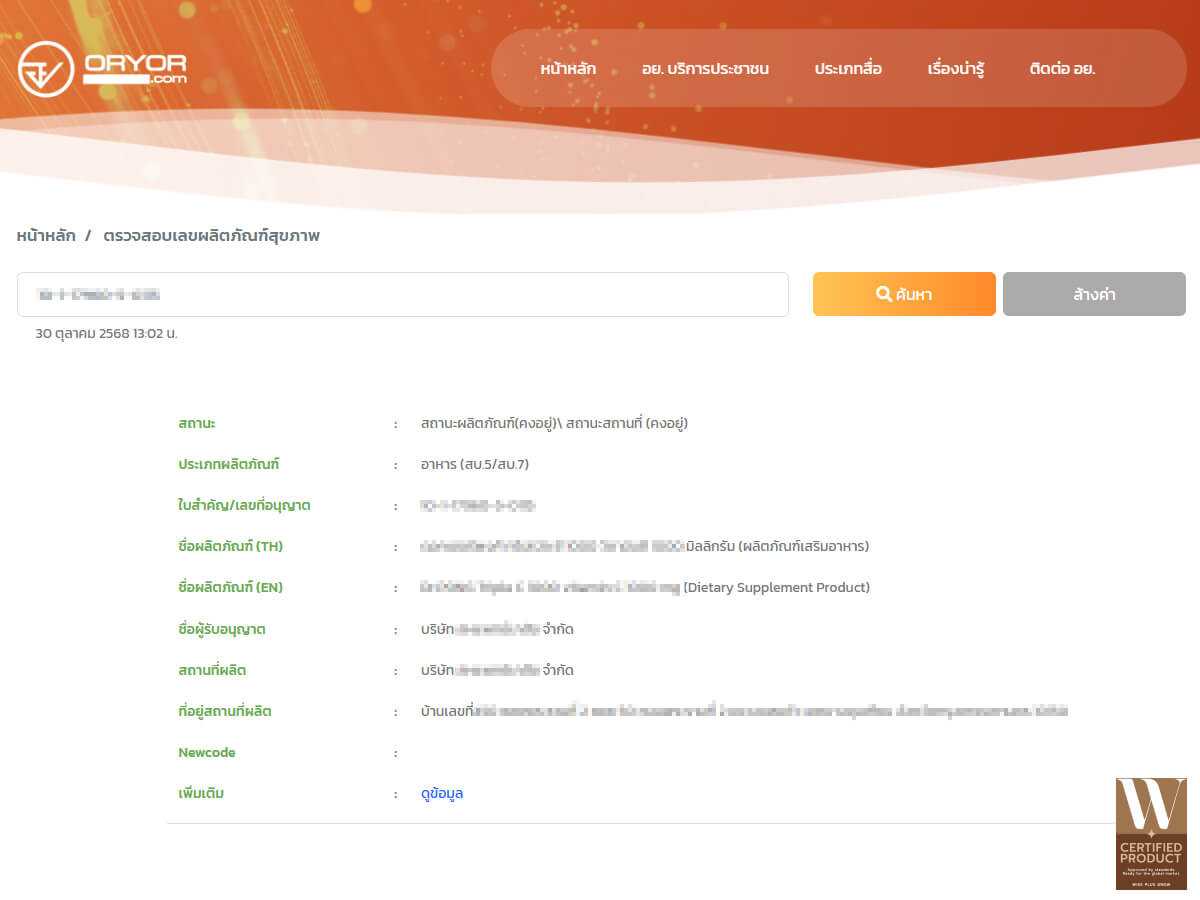
Task: Click the ORYOR circular logo icon
Action: tap(46, 69)
